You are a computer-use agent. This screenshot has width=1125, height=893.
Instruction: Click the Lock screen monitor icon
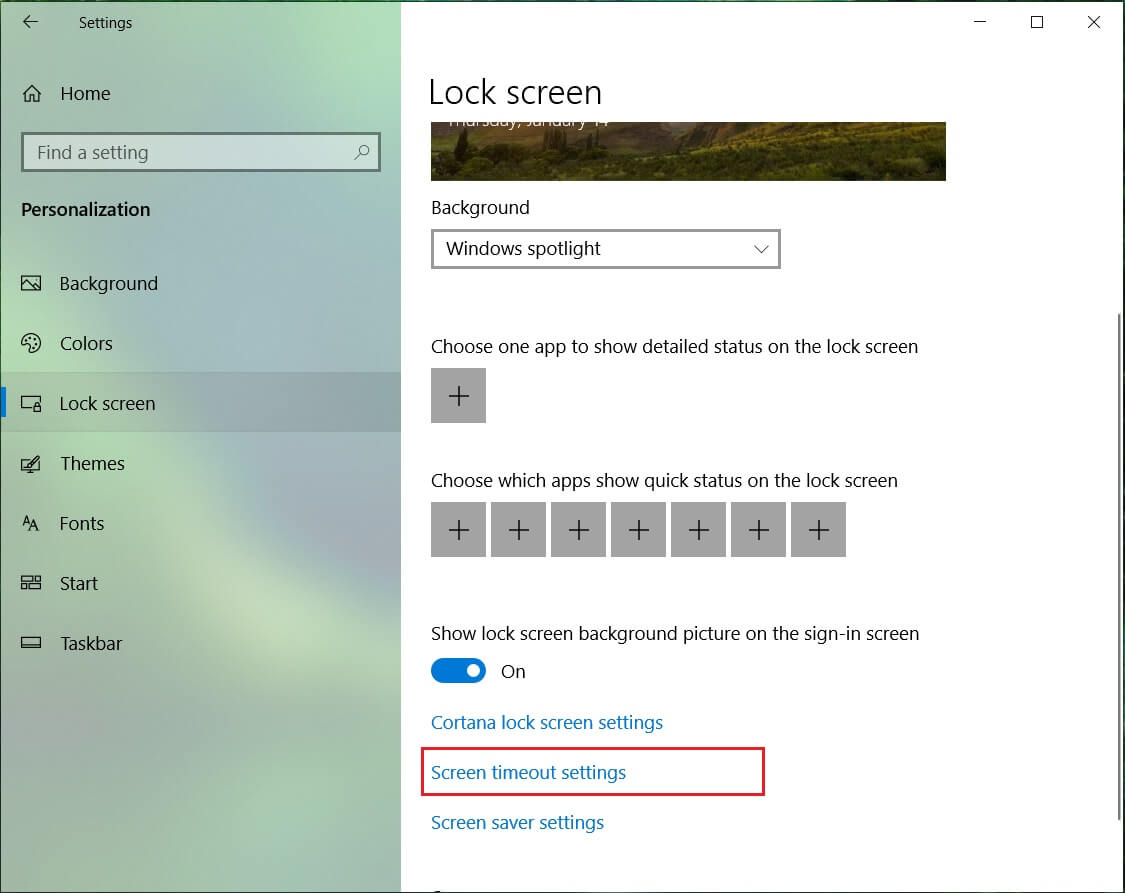[x=31, y=403]
